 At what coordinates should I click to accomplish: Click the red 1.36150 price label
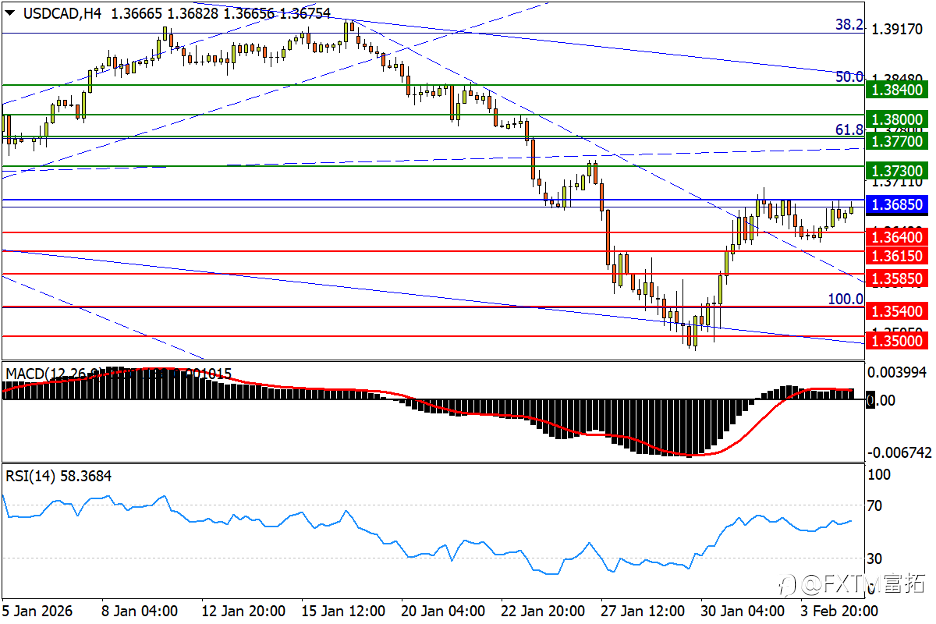(x=897, y=256)
